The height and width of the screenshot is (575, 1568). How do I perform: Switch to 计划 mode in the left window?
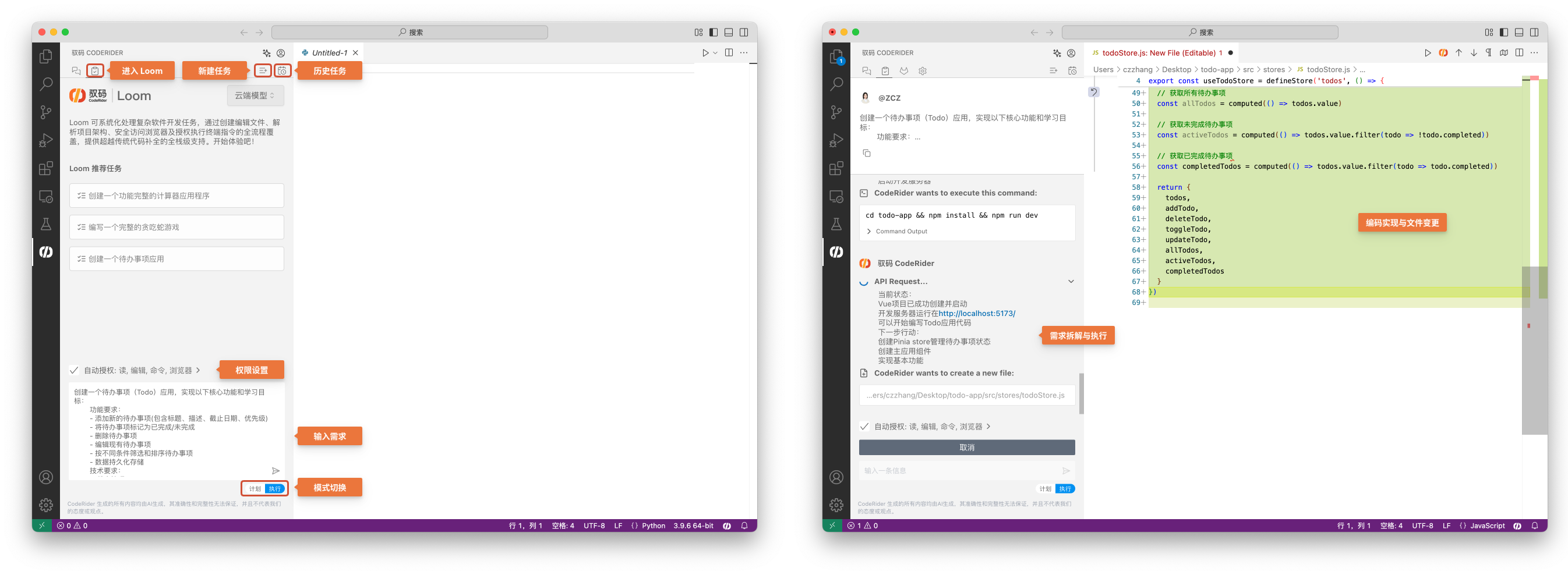pyautogui.click(x=255, y=489)
